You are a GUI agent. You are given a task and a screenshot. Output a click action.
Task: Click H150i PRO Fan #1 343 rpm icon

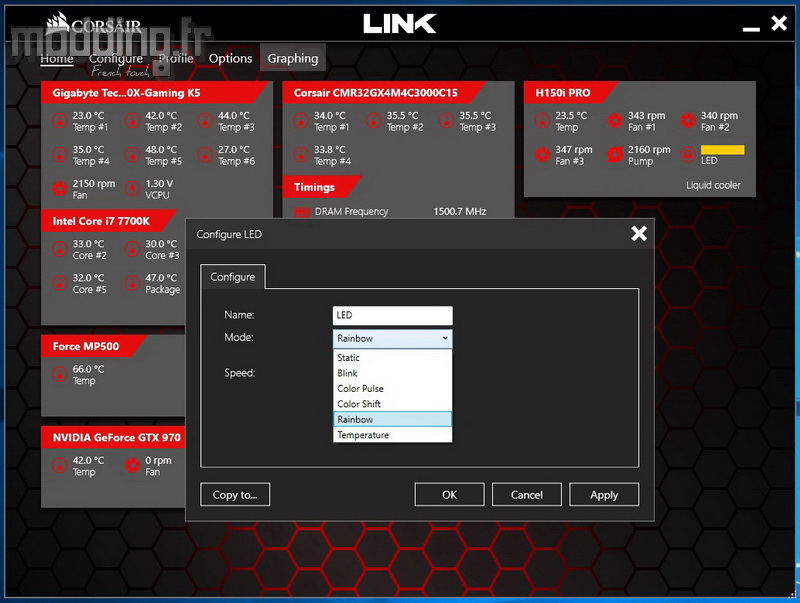click(x=615, y=121)
